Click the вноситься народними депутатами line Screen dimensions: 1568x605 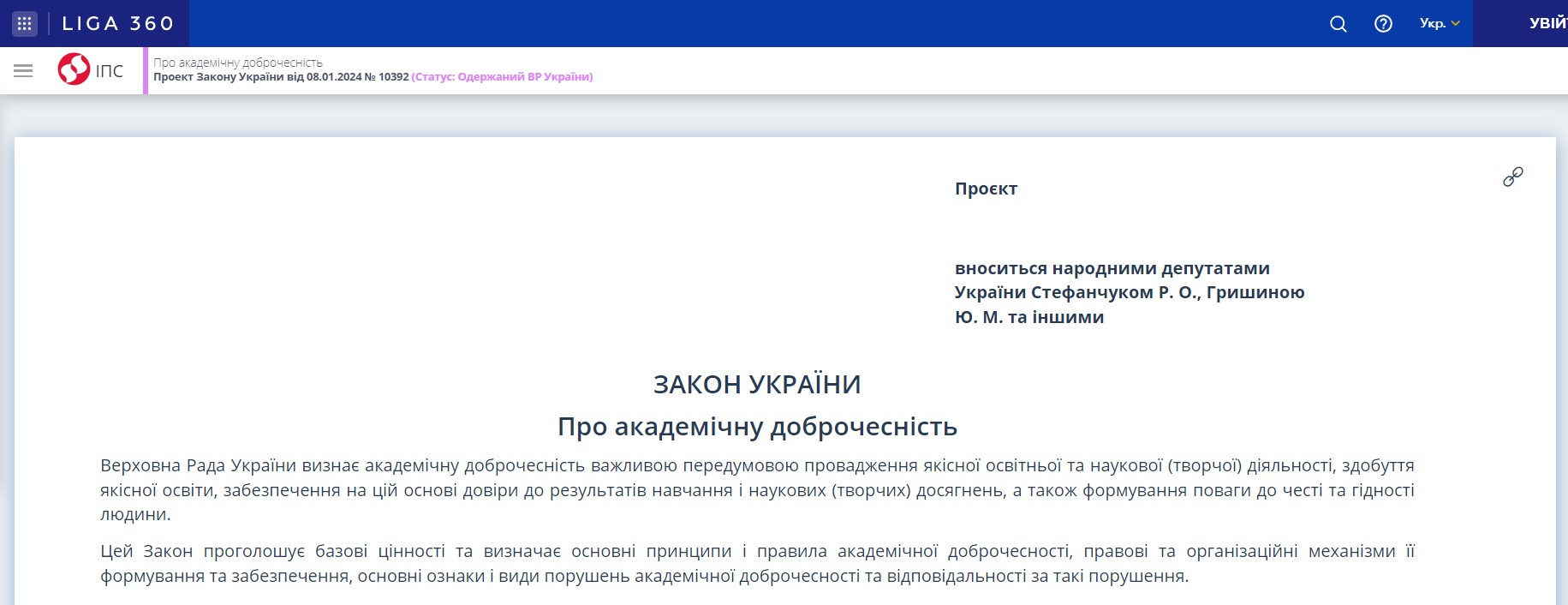1112,268
